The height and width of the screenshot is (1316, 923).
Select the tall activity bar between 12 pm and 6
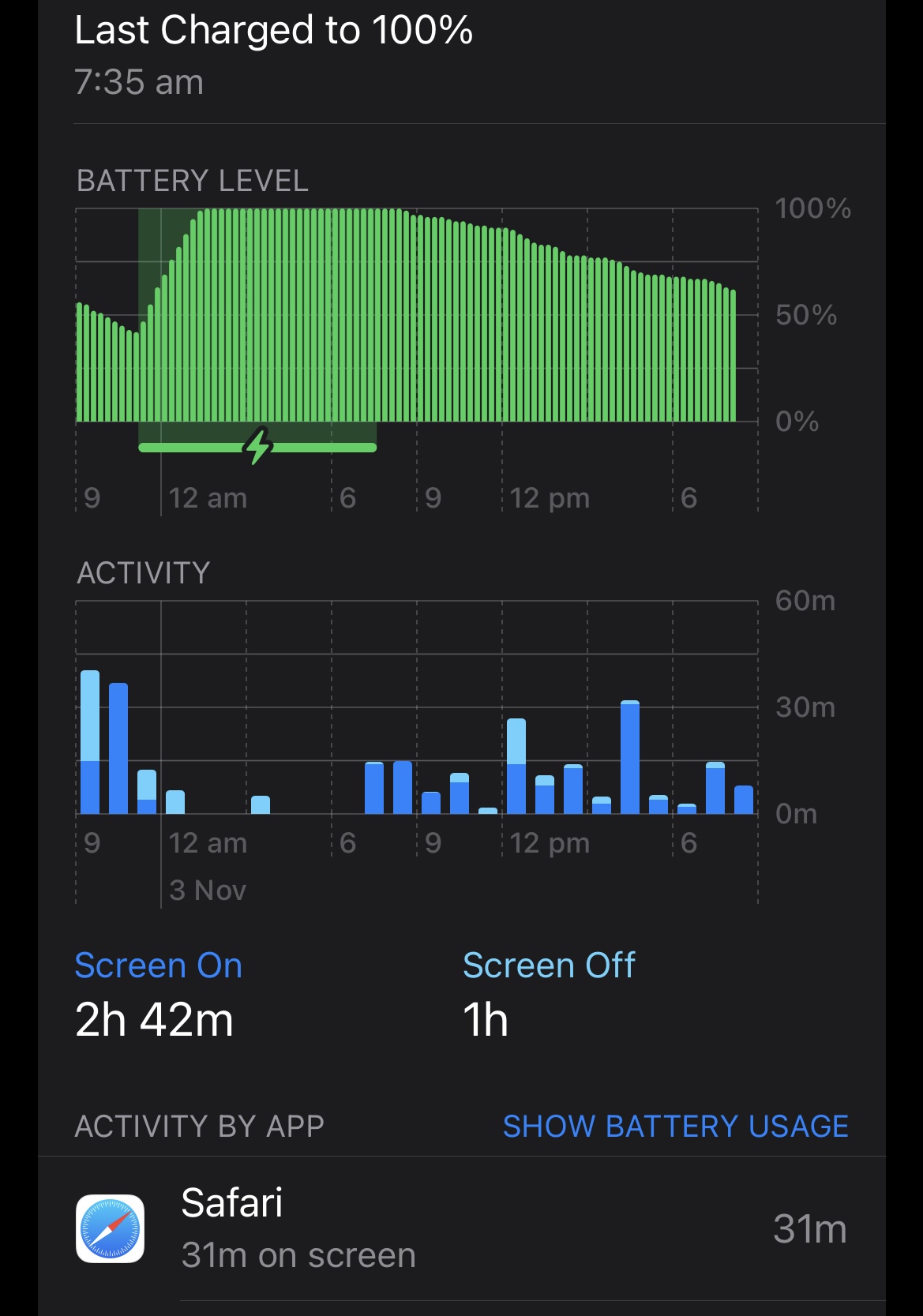[x=630, y=757]
